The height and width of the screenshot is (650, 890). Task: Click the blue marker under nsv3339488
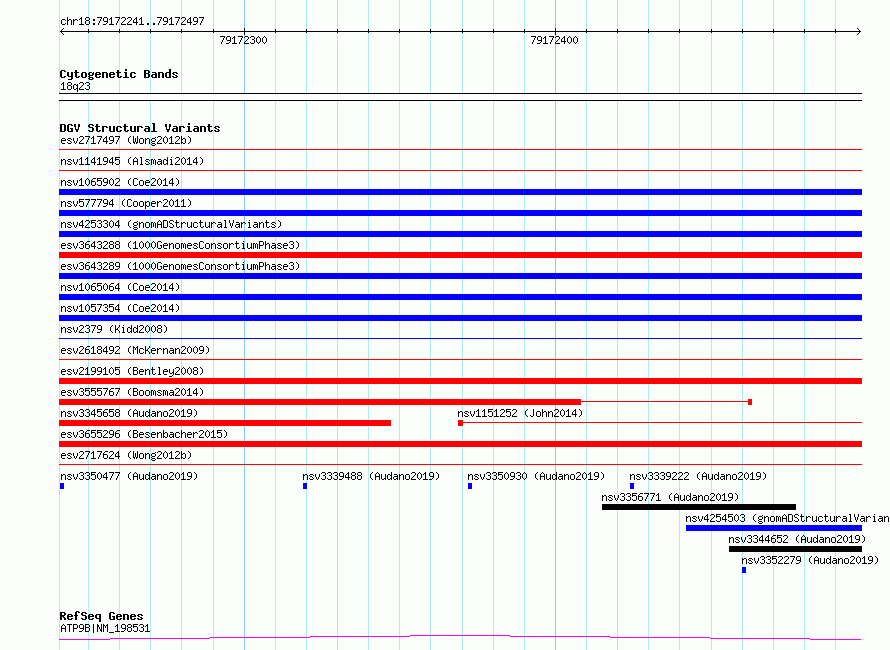point(305,486)
